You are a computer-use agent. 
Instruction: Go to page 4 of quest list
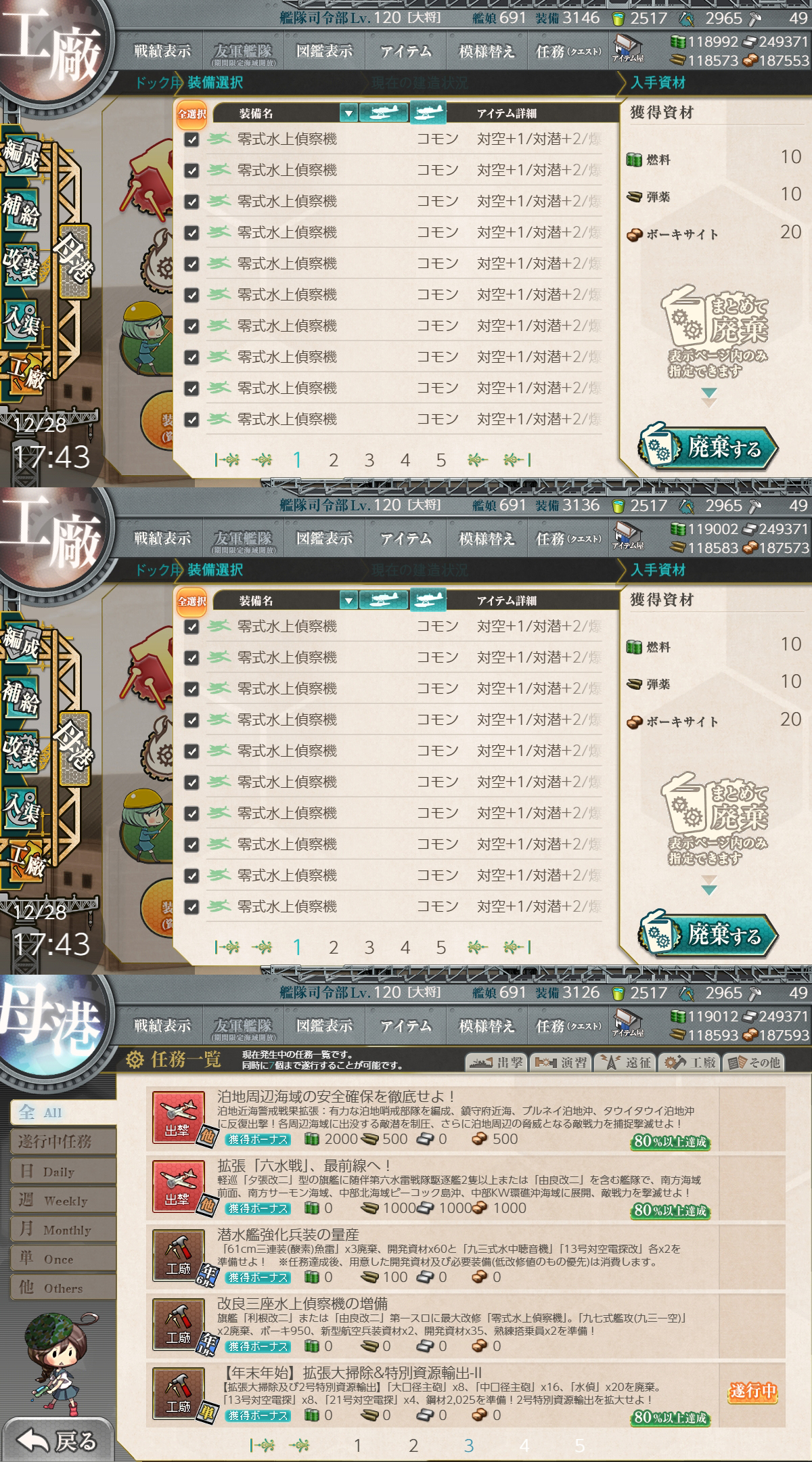pyautogui.click(x=524, y=1446)
